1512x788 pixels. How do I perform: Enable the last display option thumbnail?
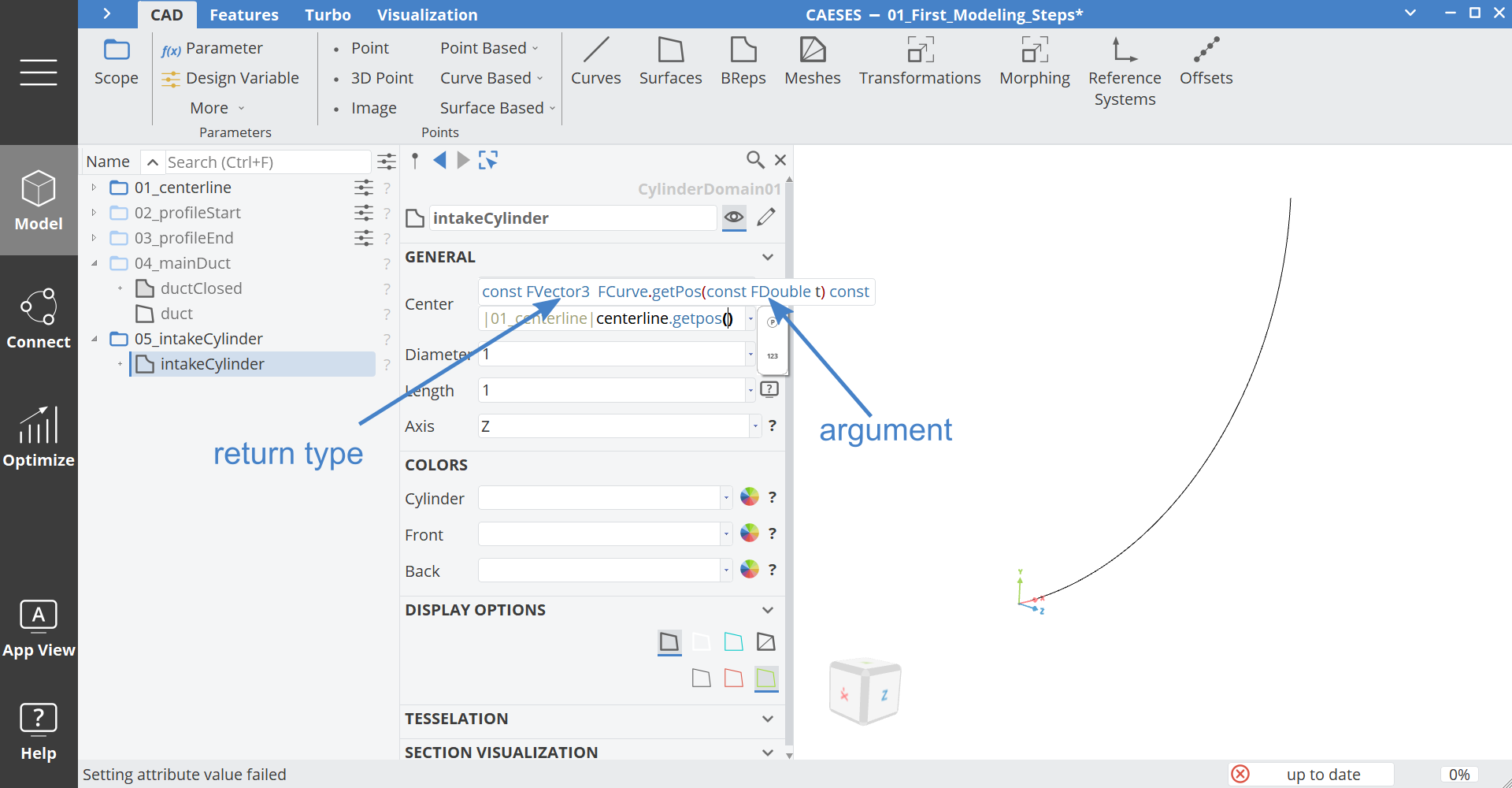point(765,678)
